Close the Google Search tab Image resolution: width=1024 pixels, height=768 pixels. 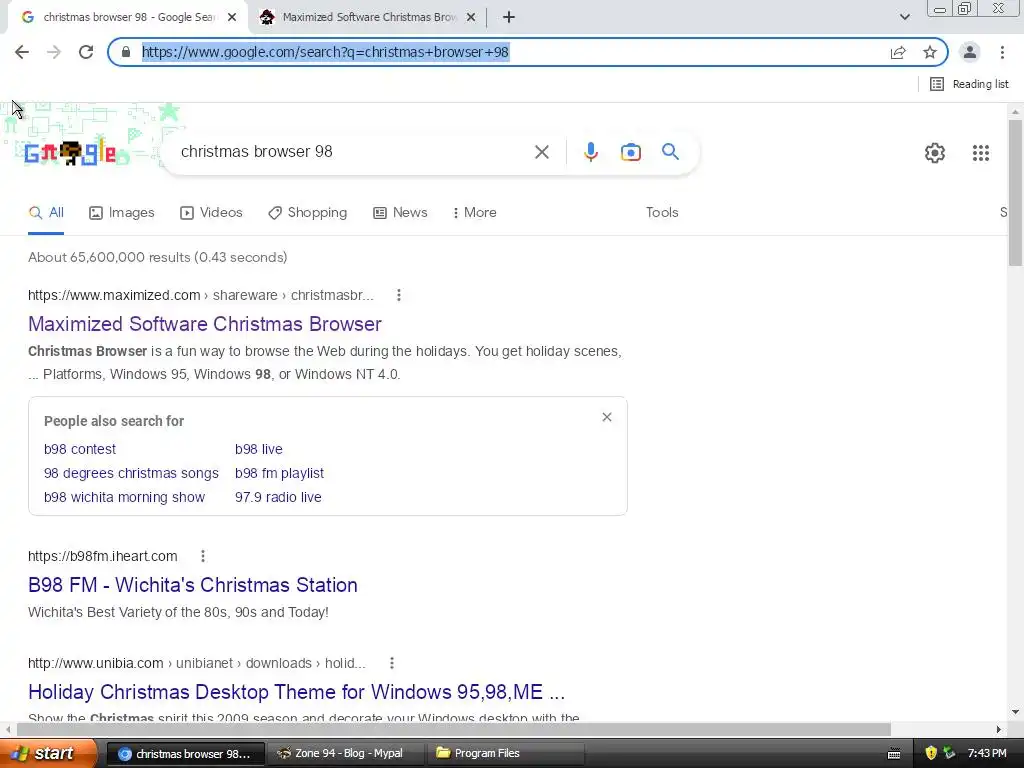coord(232,18)
